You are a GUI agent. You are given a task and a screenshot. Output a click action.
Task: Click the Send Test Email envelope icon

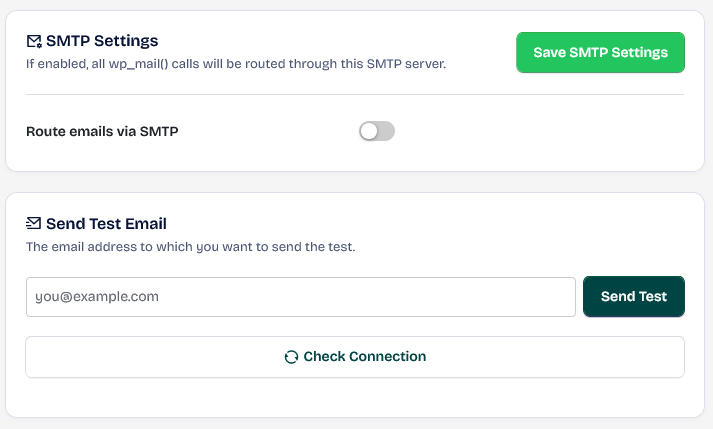(x=34, y=223)
